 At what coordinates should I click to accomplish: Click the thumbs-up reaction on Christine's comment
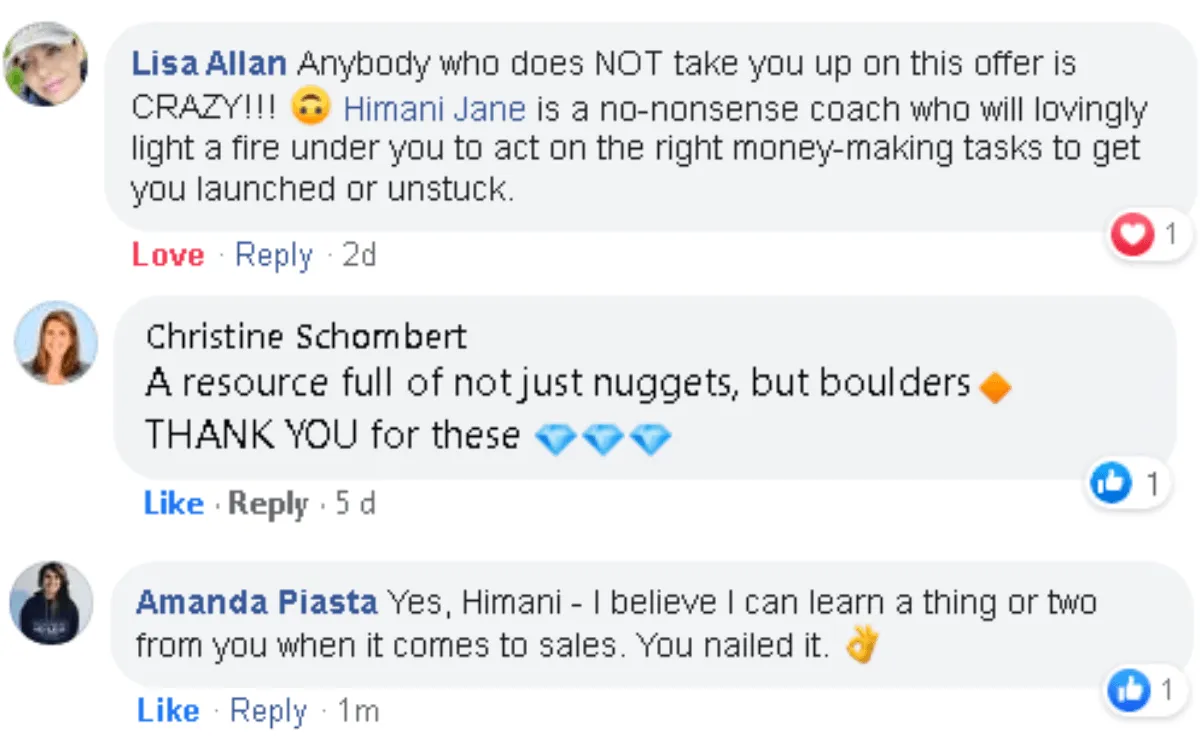(1110, 484)
